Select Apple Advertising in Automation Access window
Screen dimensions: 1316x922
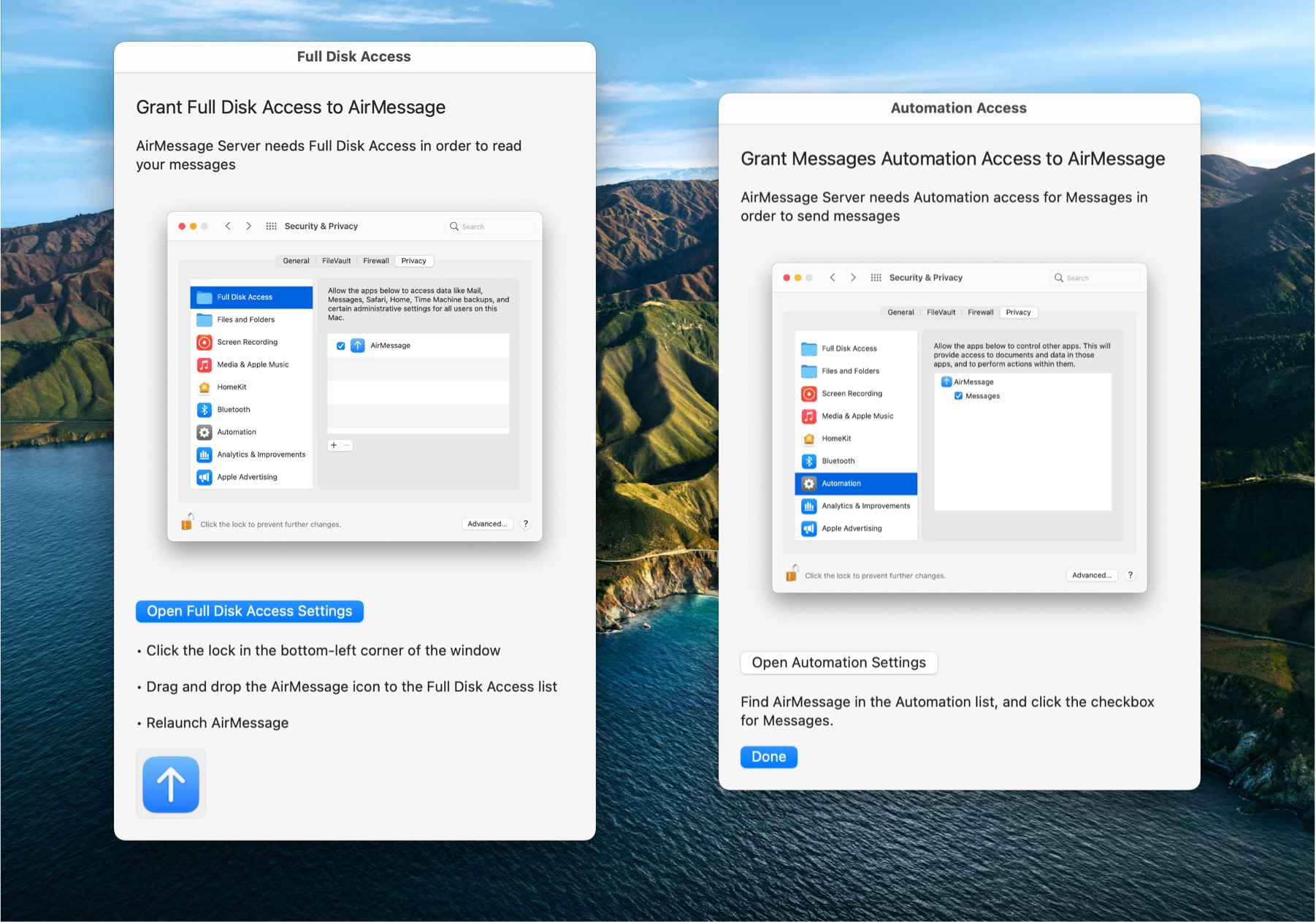tap(856, 528)
